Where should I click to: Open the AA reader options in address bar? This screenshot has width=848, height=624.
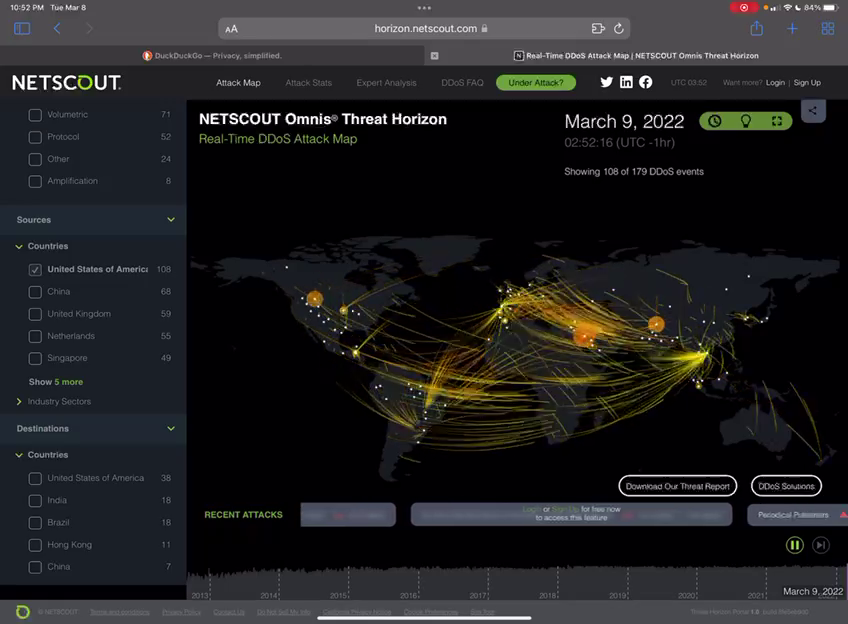click(x=231, y=29)
